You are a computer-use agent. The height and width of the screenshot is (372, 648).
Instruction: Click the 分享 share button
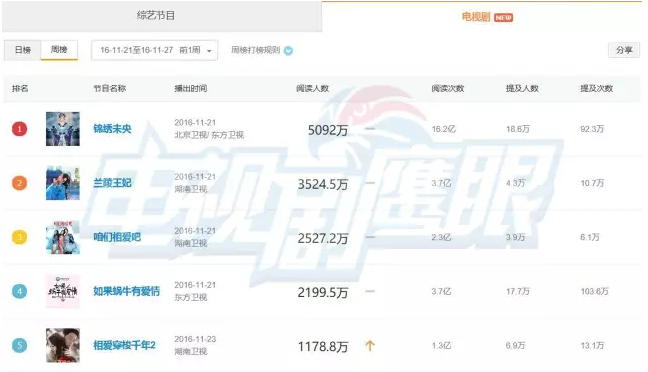[624, 50]
